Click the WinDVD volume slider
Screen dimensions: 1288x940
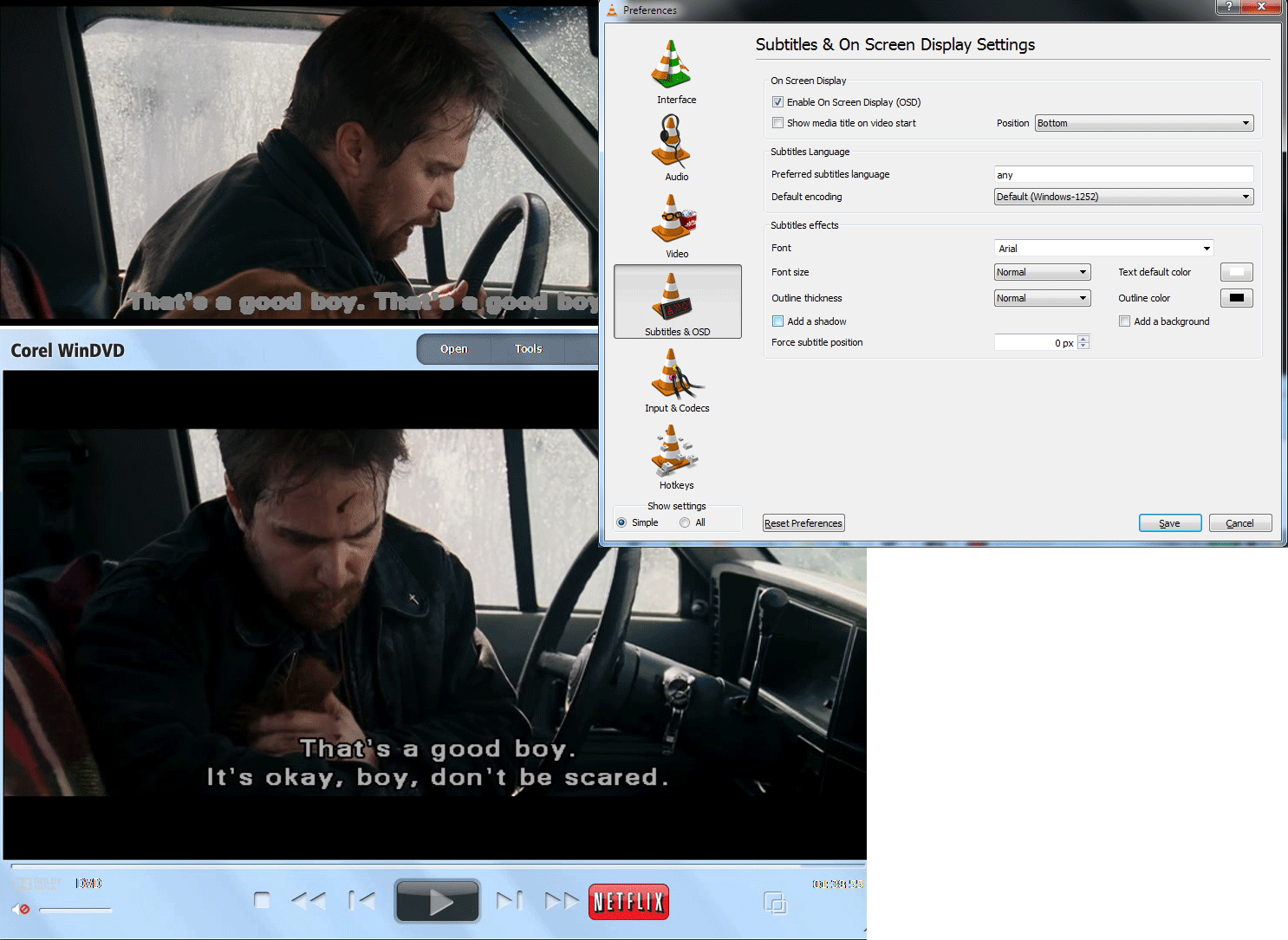pyautogui.click(x=75, y=910)
